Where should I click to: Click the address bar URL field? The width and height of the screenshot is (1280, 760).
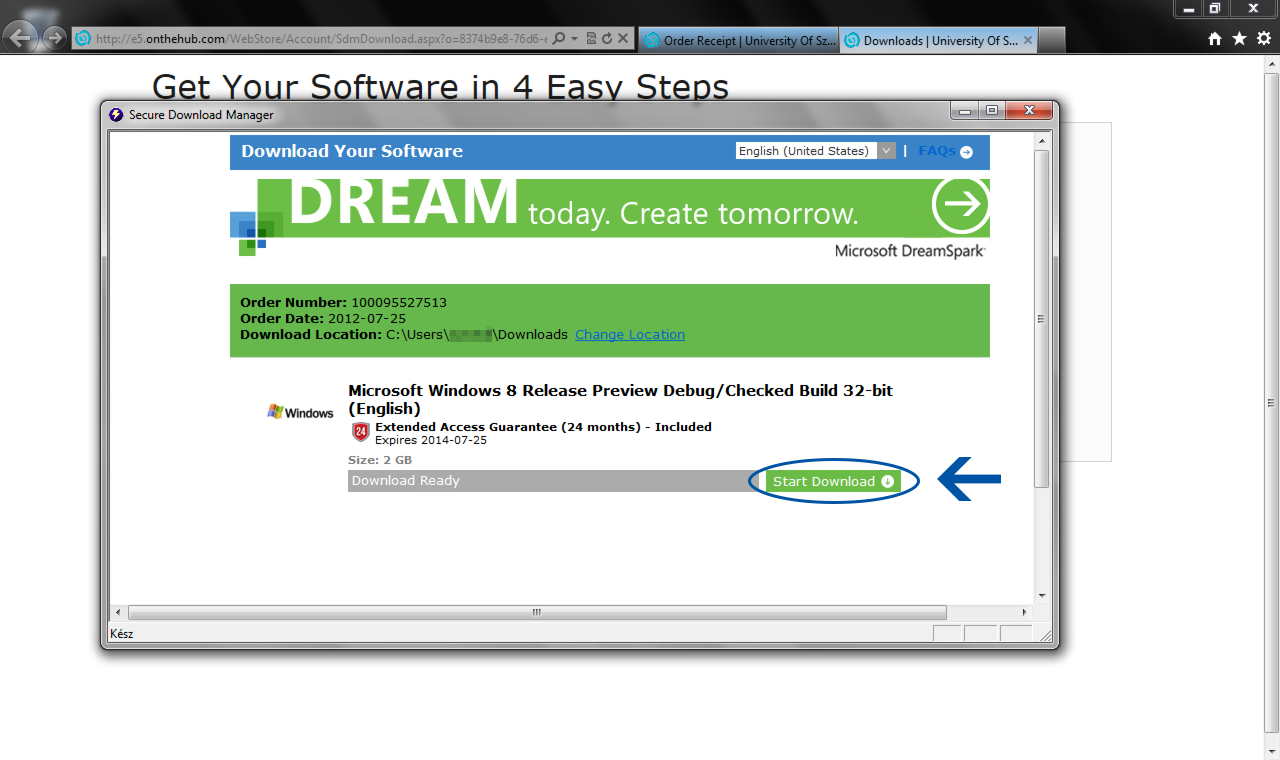(320, 39)
